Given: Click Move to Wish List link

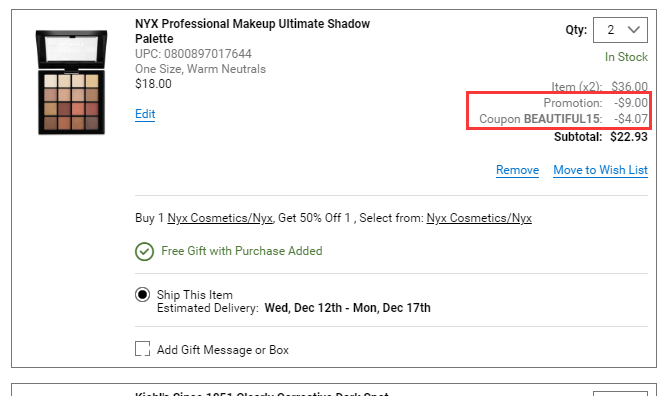Looking at the screenshot, I should (x=600, y=170).
